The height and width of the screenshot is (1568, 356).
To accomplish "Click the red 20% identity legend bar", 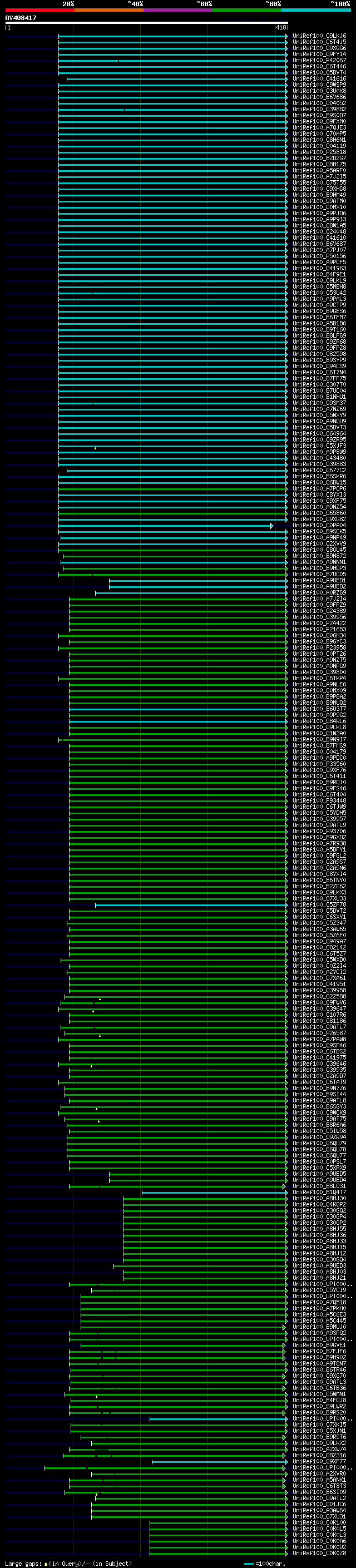I will [39, 10].
